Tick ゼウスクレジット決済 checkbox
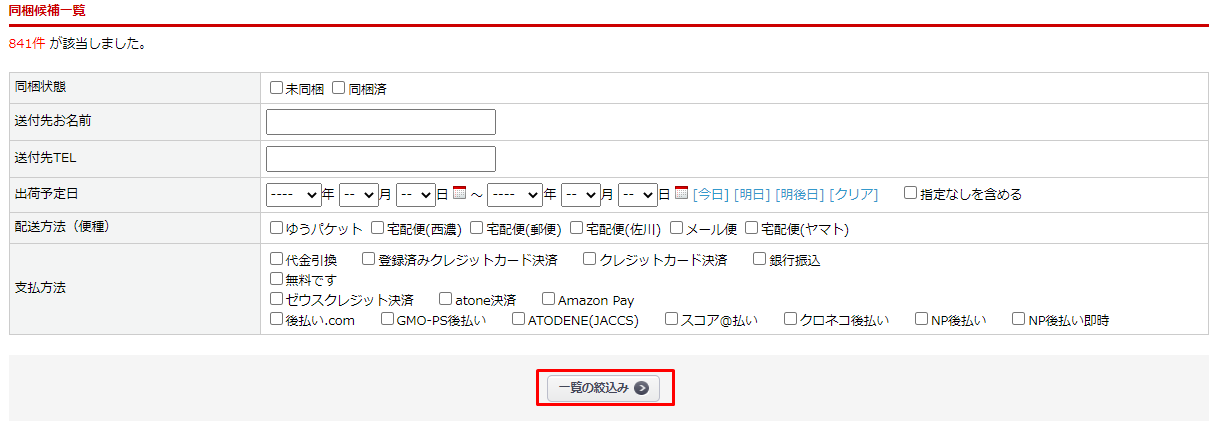 (x=277, y=299)
